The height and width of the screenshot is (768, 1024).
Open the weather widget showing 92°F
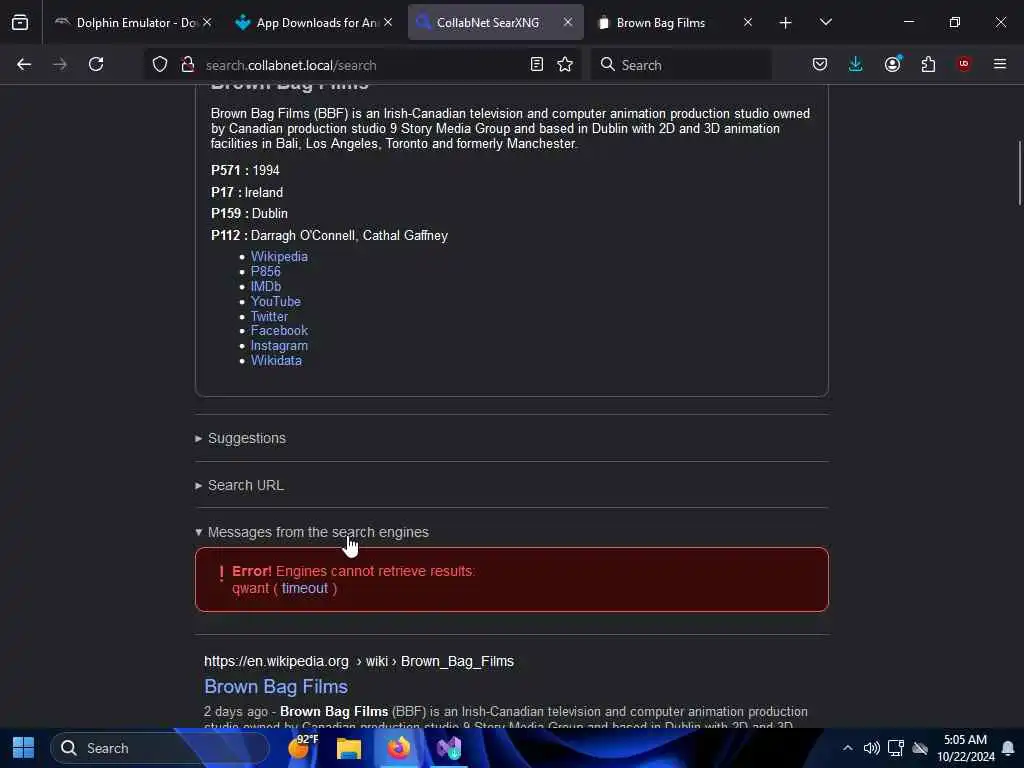click(302, 748)
